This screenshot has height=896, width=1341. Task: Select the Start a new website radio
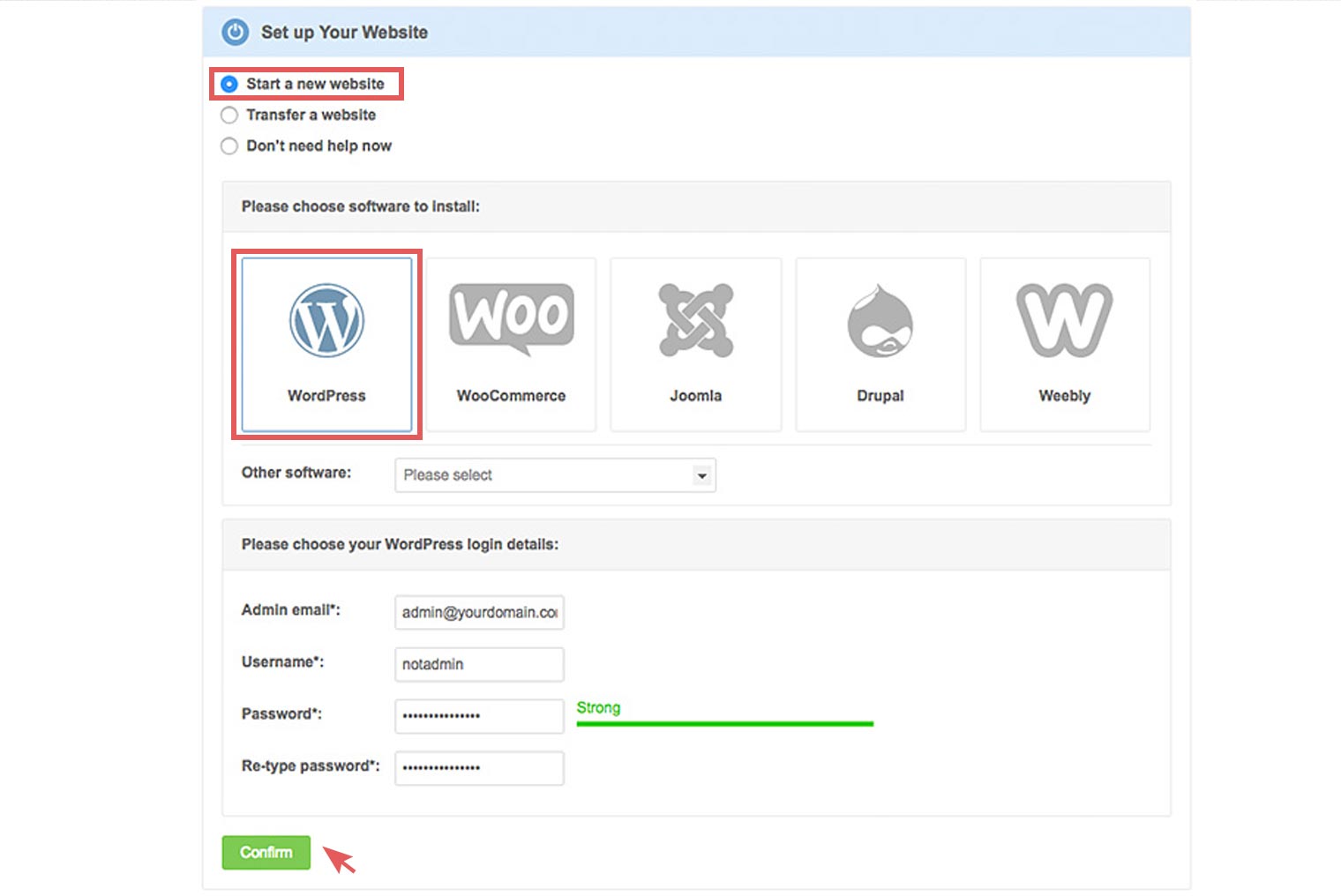[229, 85]
